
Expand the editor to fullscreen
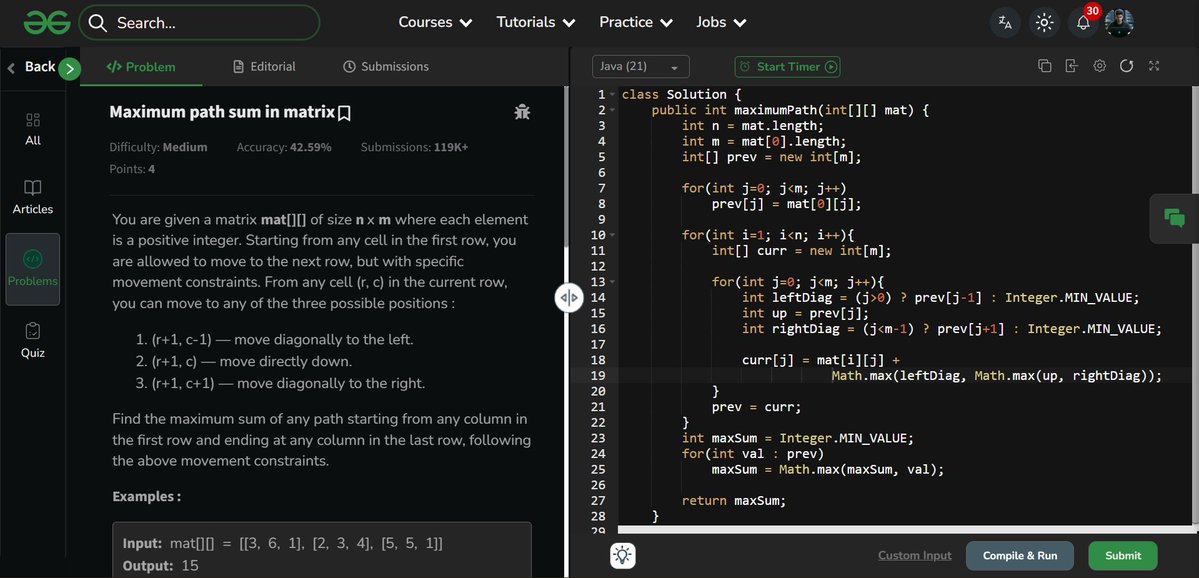coord(1153,64)
